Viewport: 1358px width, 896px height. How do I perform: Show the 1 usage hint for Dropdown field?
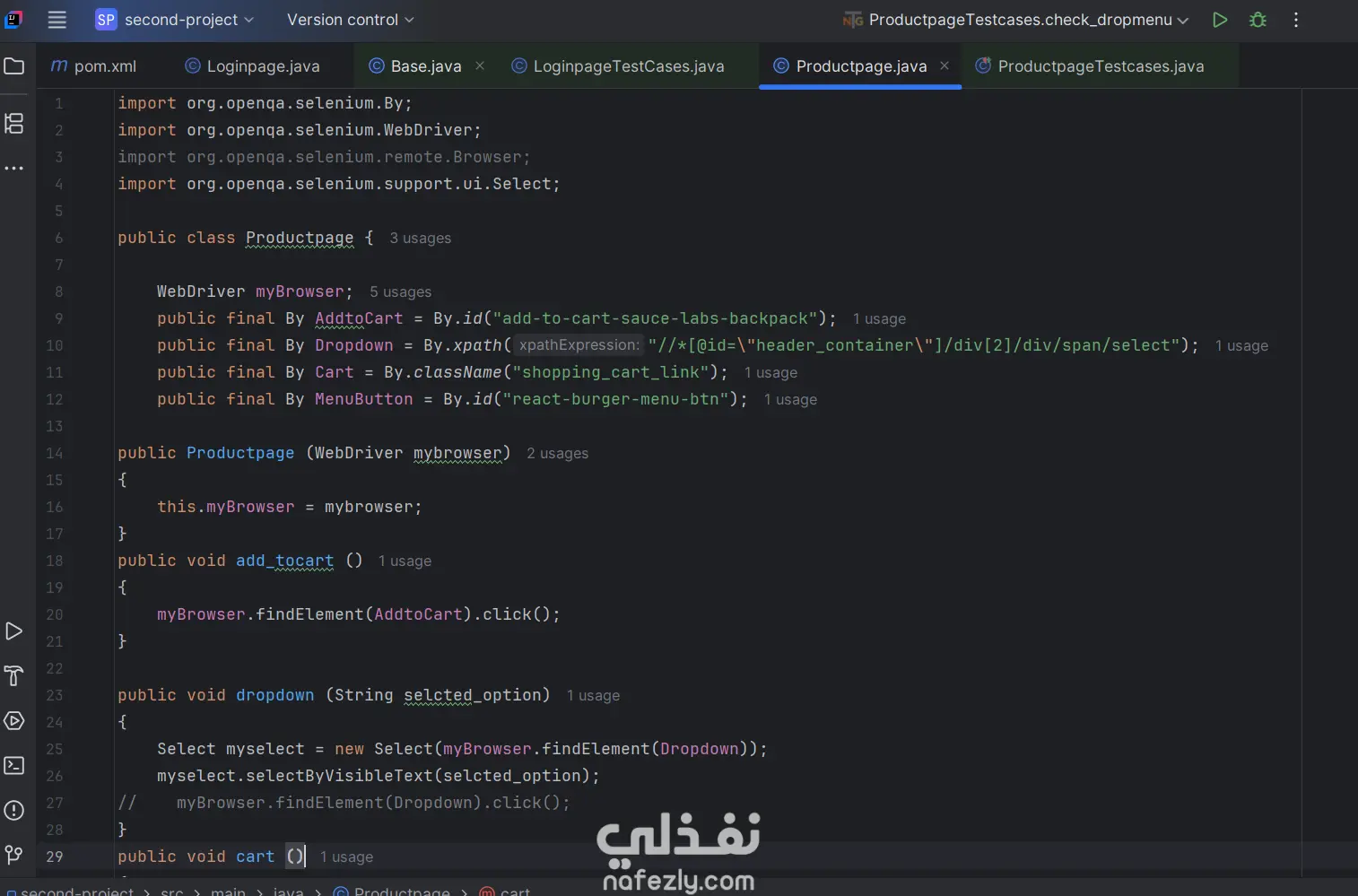(x=1241, y=346)
